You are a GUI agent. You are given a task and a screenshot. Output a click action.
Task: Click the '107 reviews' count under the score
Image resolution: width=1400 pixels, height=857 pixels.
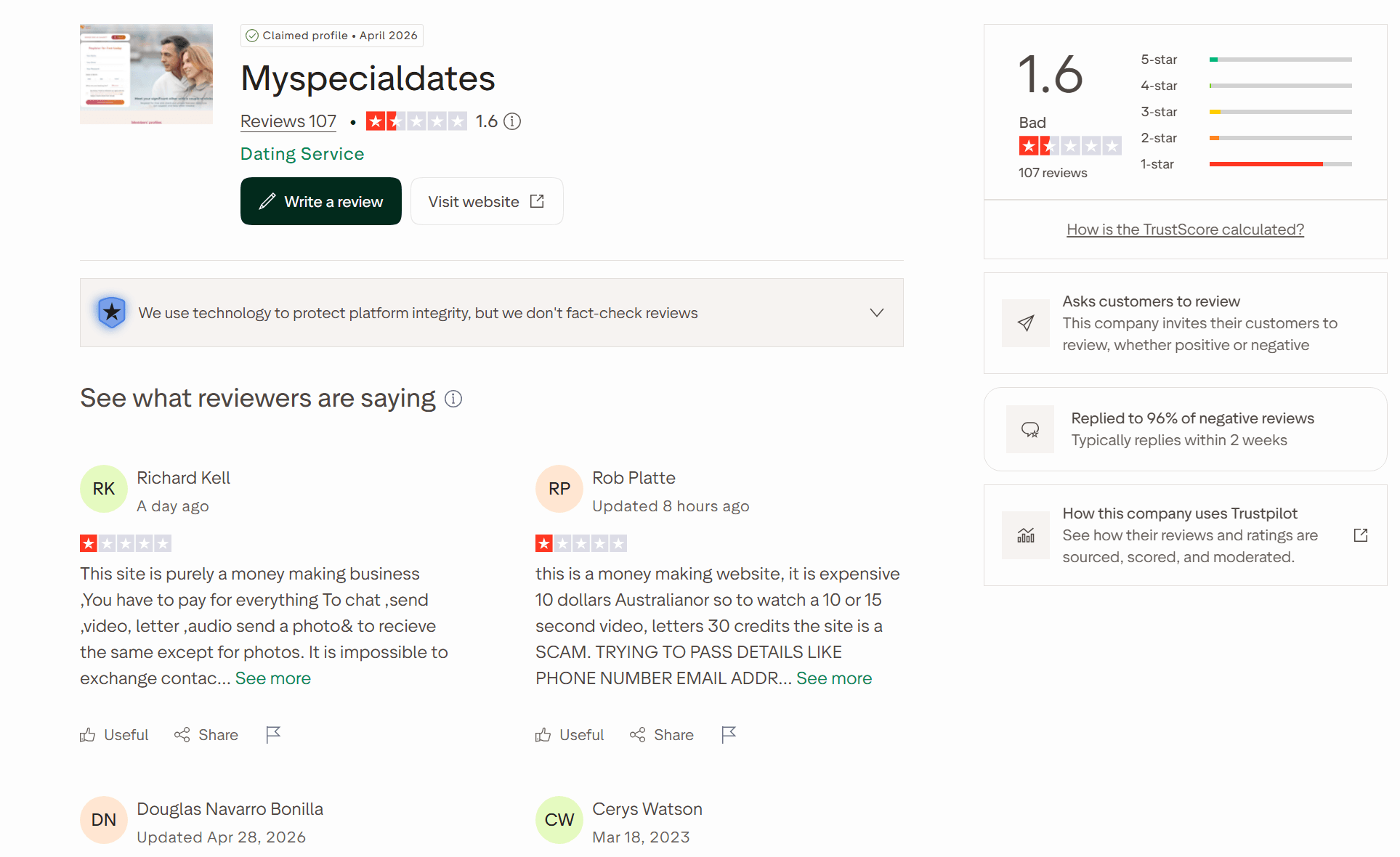(x=1053, y=173)
